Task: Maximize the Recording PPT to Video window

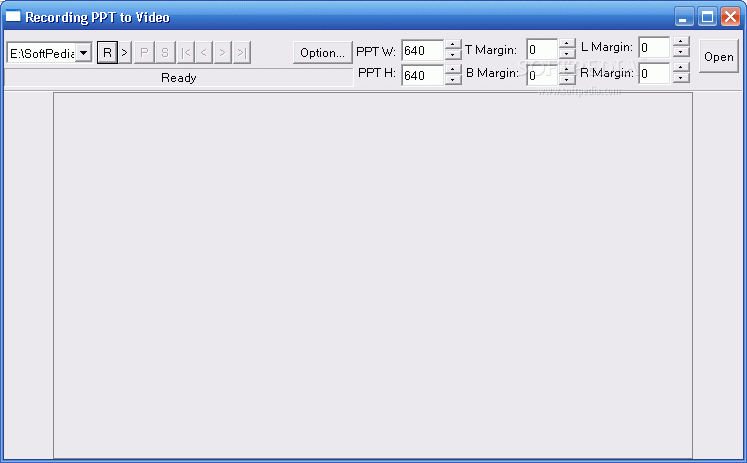Action: [707, 17]
